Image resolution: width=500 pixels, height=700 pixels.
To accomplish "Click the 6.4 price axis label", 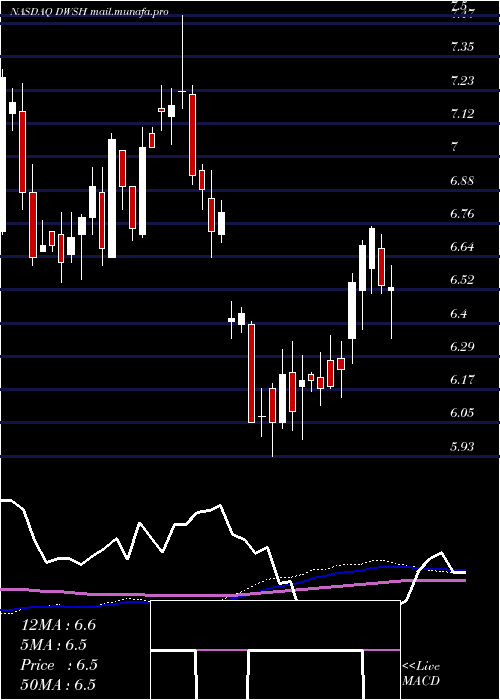I will tap(459, 313).
